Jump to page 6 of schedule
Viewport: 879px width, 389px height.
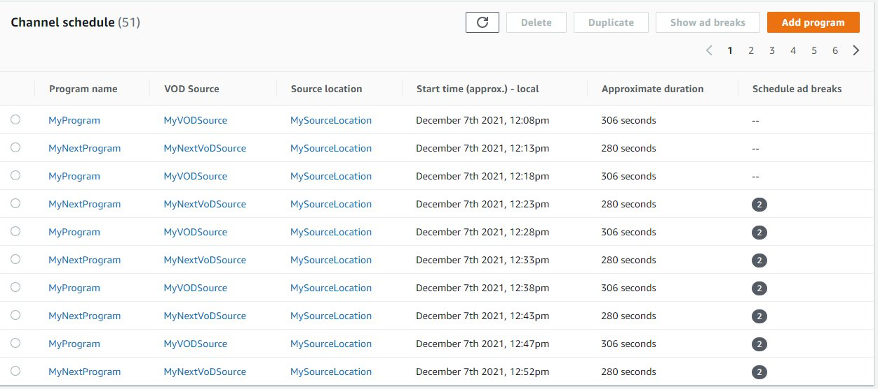(835, 50)
